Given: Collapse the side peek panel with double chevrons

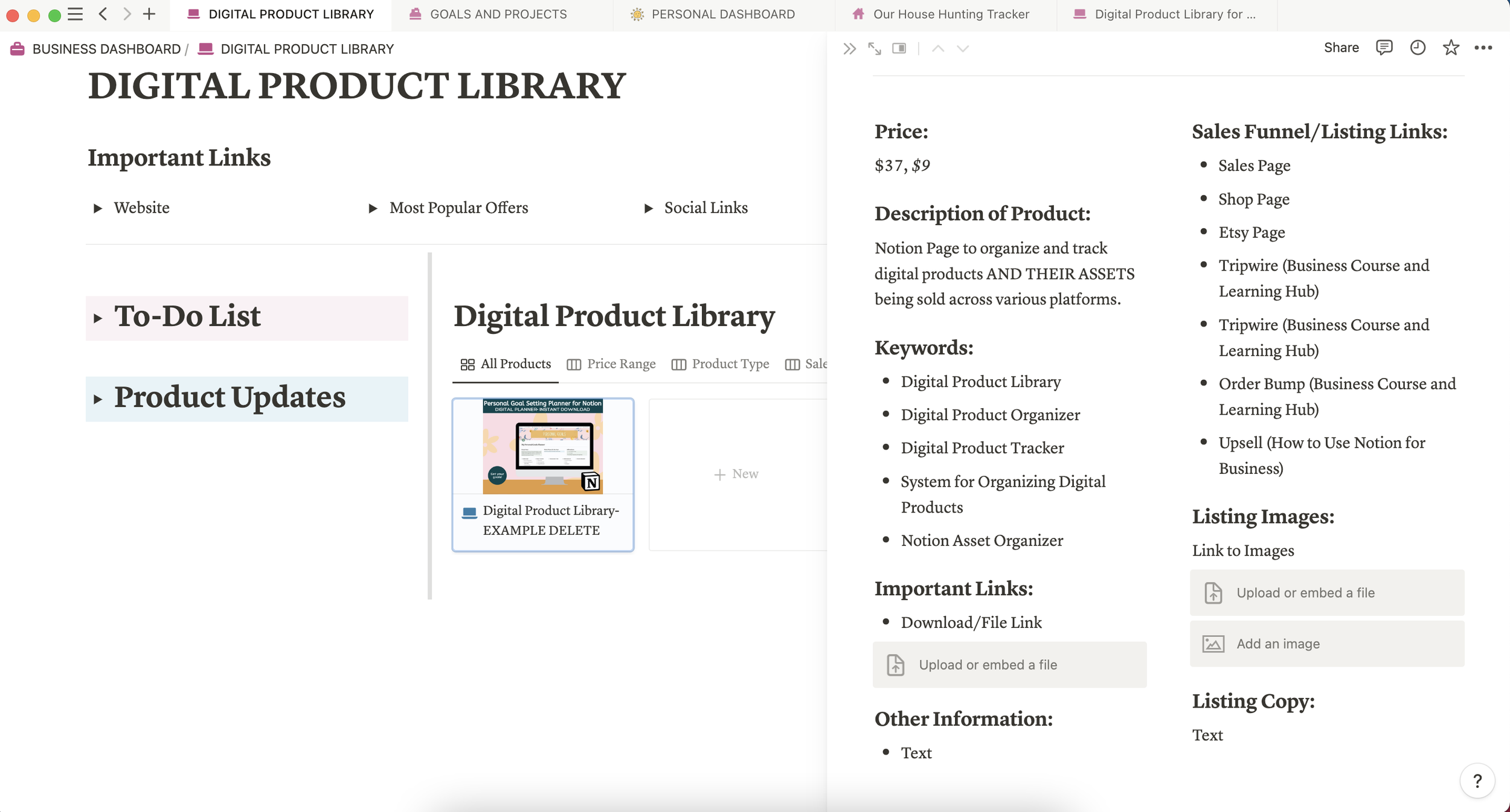Looking at the screenshot, I should tap(849, 48).
